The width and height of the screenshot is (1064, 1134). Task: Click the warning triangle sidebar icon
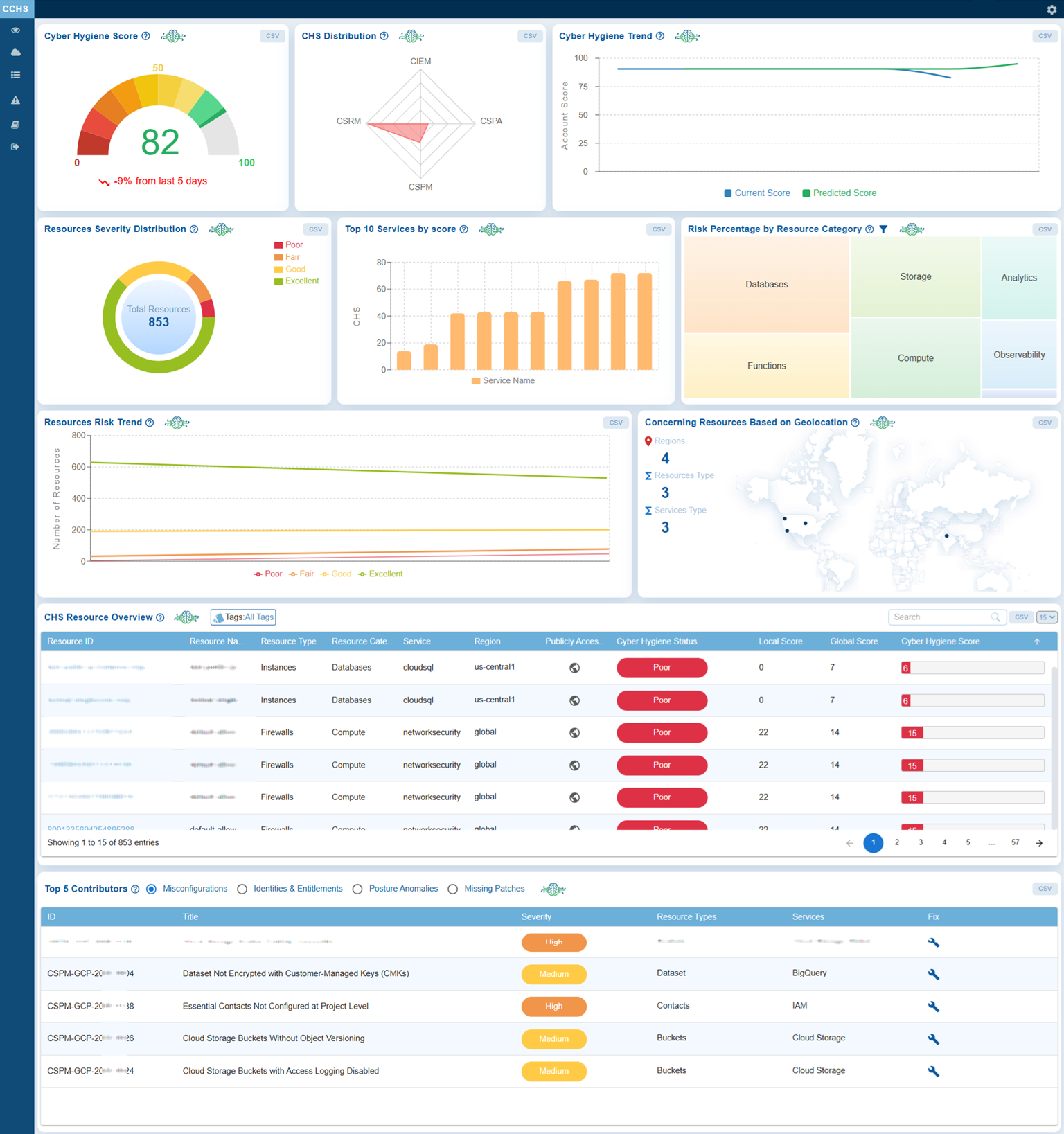15,100
